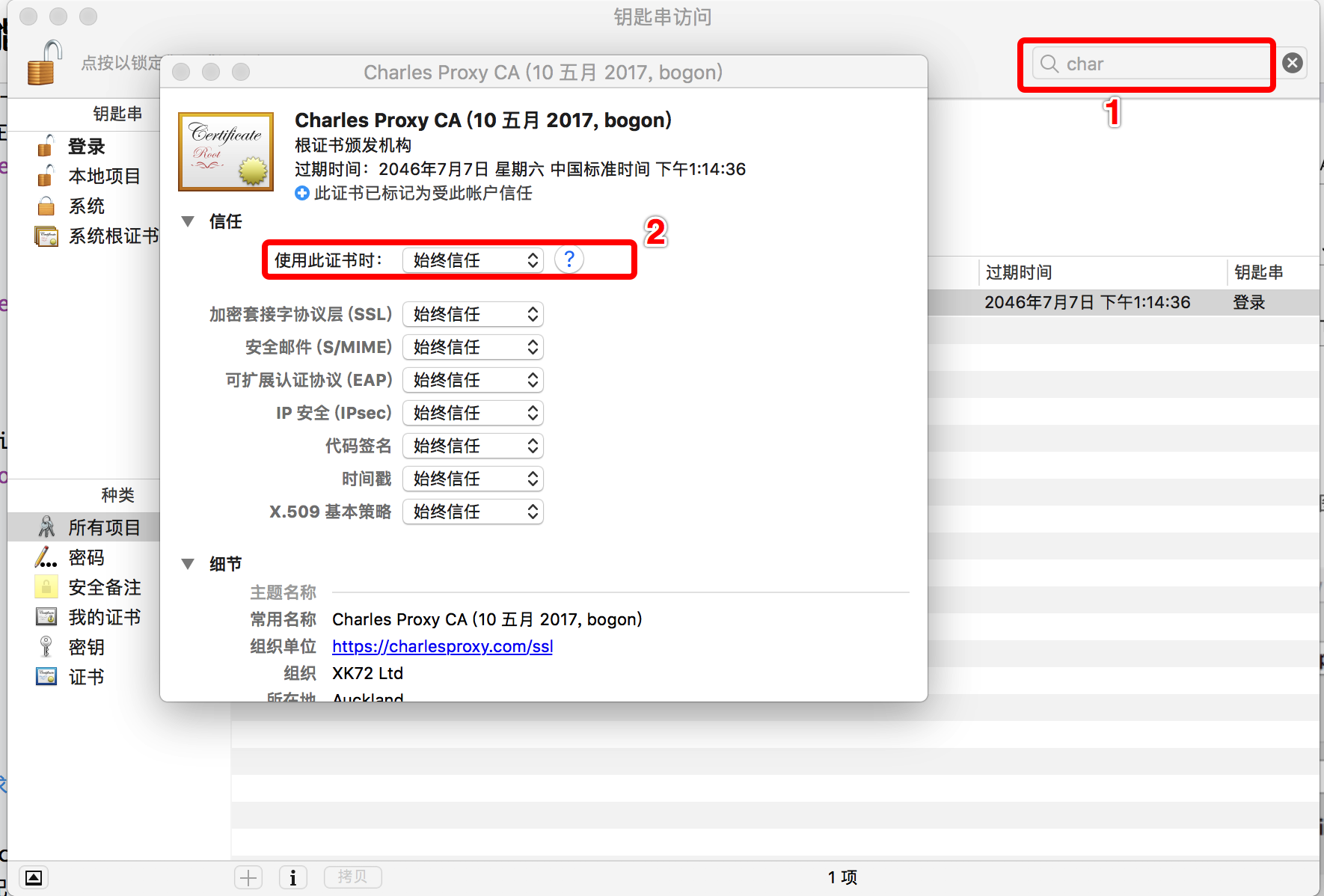
Task: Click the 所有项目 keys icon
Action: pyautogui.click(x=46, y=527)
